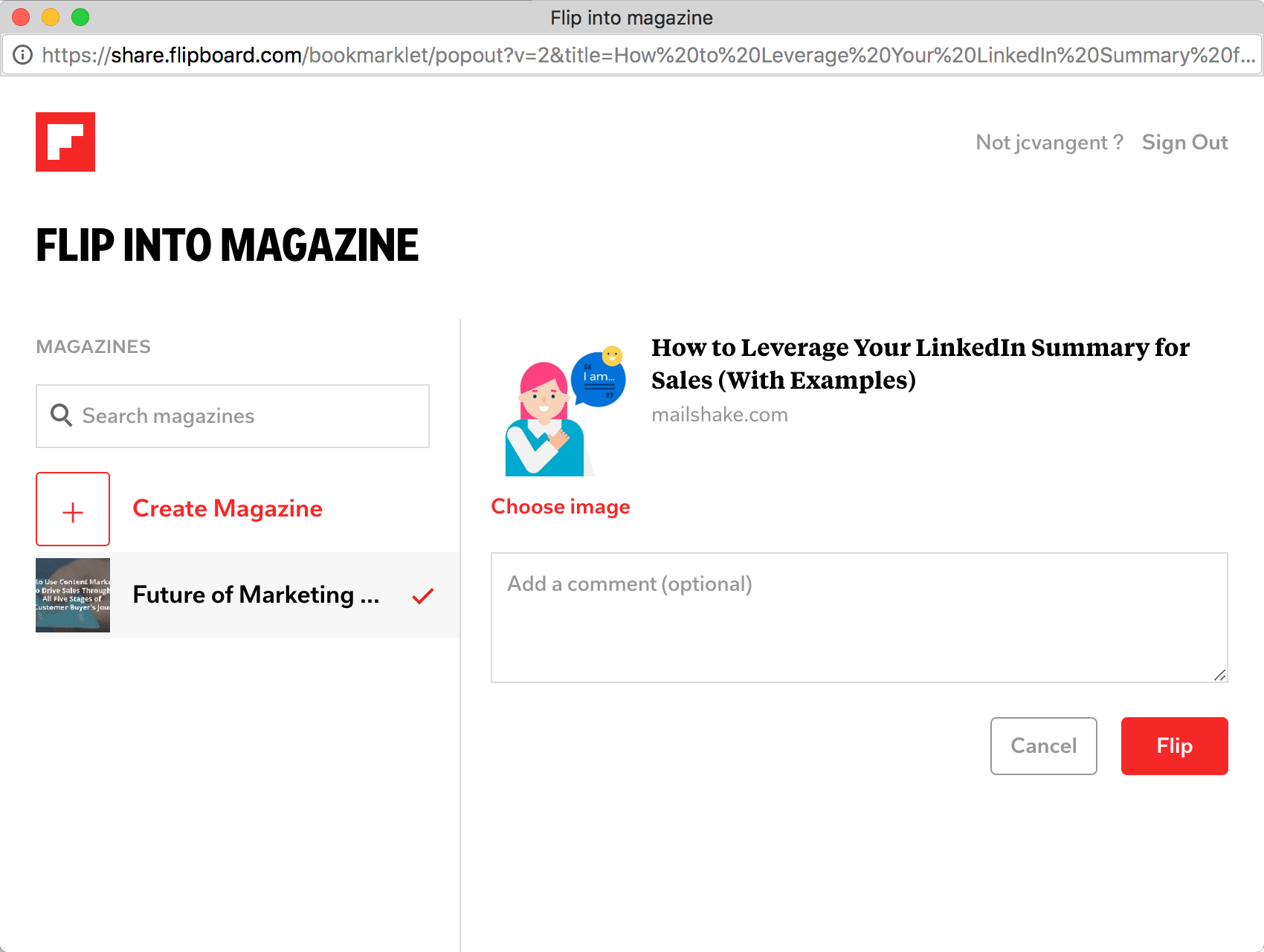Close the window with the red button

tap(21, 17)
